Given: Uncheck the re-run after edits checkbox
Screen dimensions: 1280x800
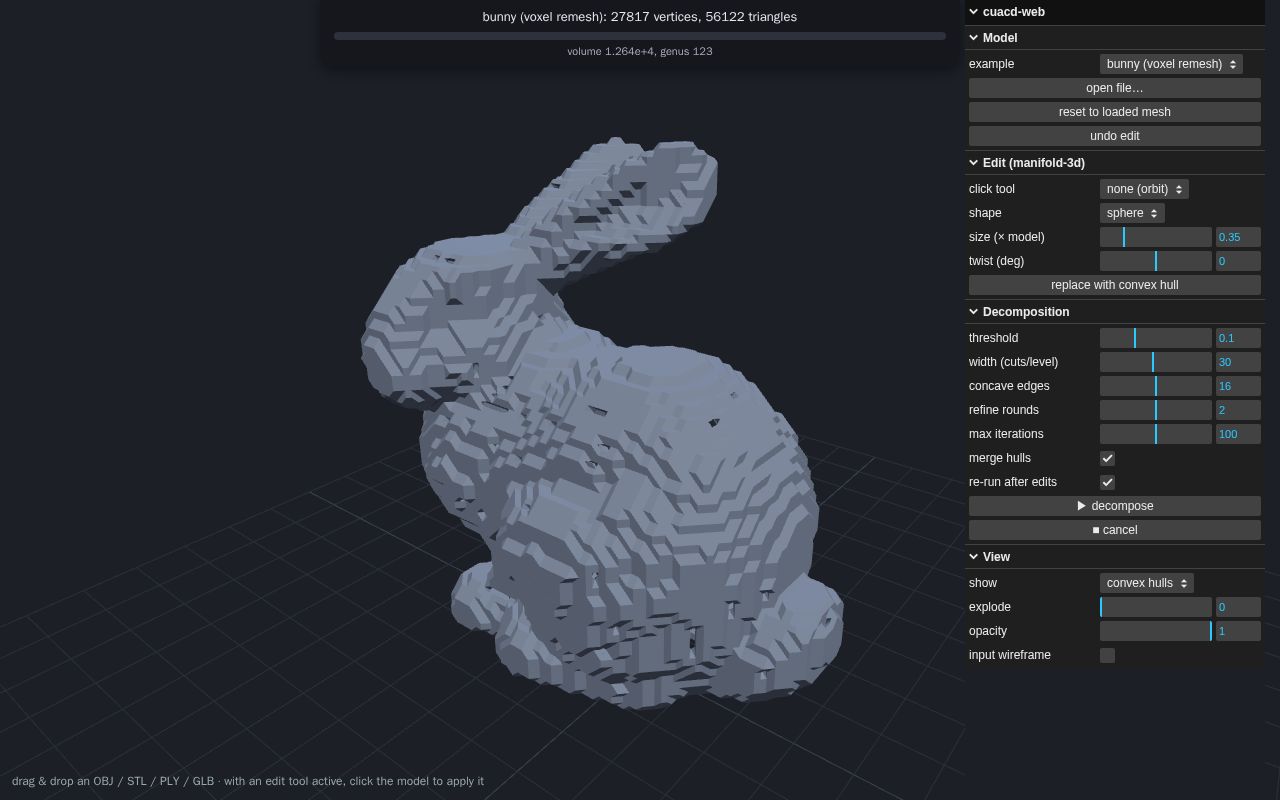Looking at the screenshot, I should point(1107,482).
